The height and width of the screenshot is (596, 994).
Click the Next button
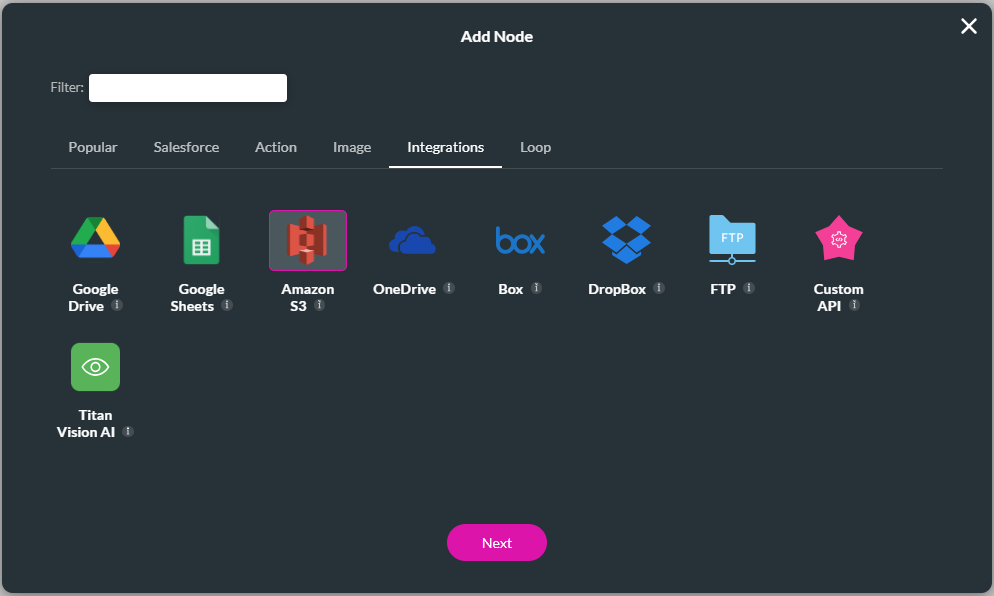tap(497, 542)
